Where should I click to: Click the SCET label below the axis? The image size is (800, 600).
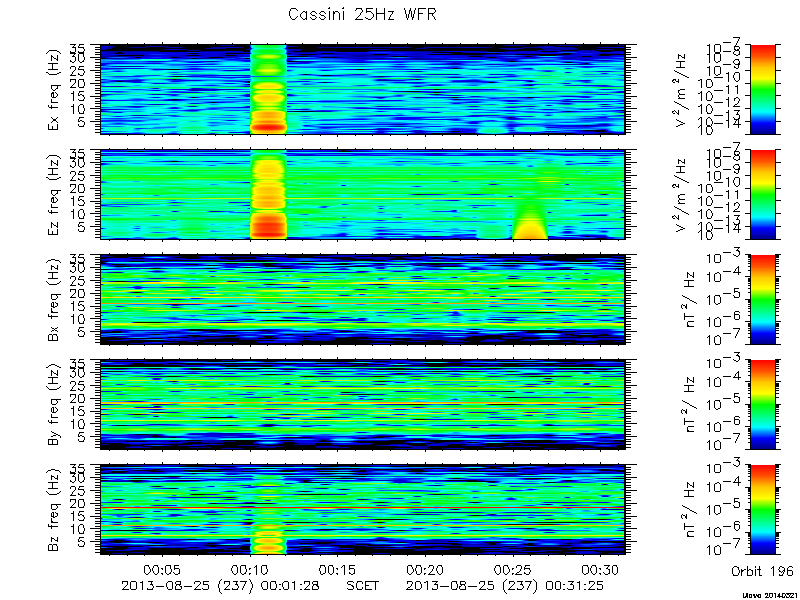click(x=363, y=586)
